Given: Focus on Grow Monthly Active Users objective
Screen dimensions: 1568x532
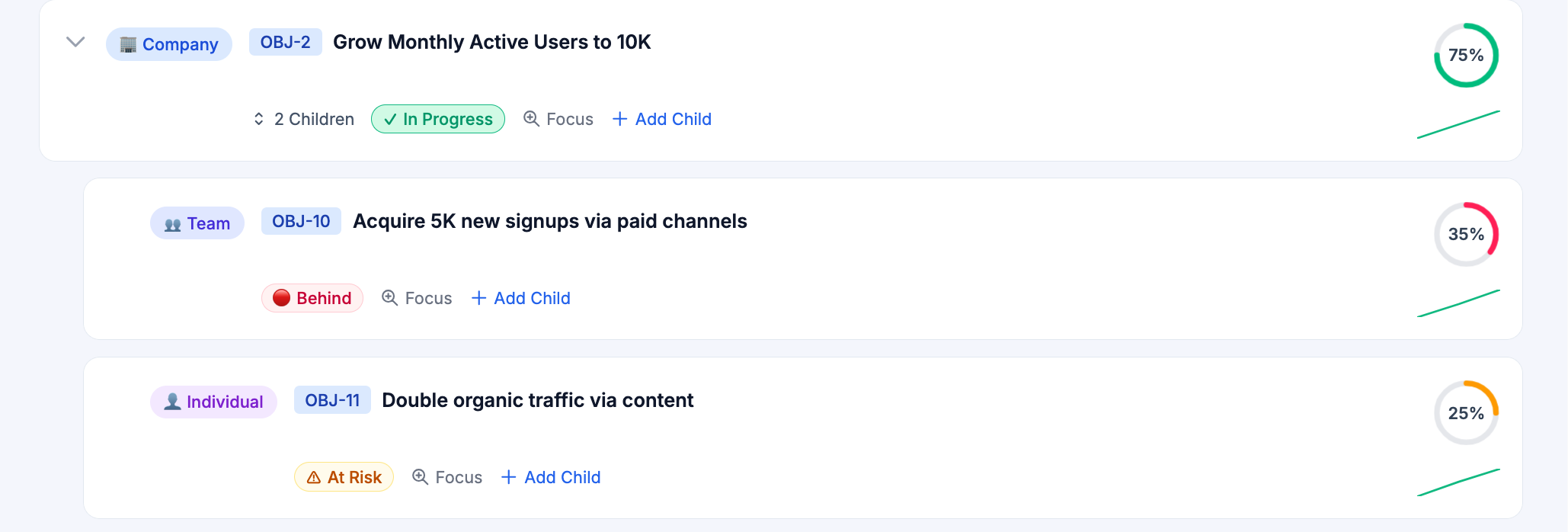Looking at the screenshot, I should [x=558, y=120].
